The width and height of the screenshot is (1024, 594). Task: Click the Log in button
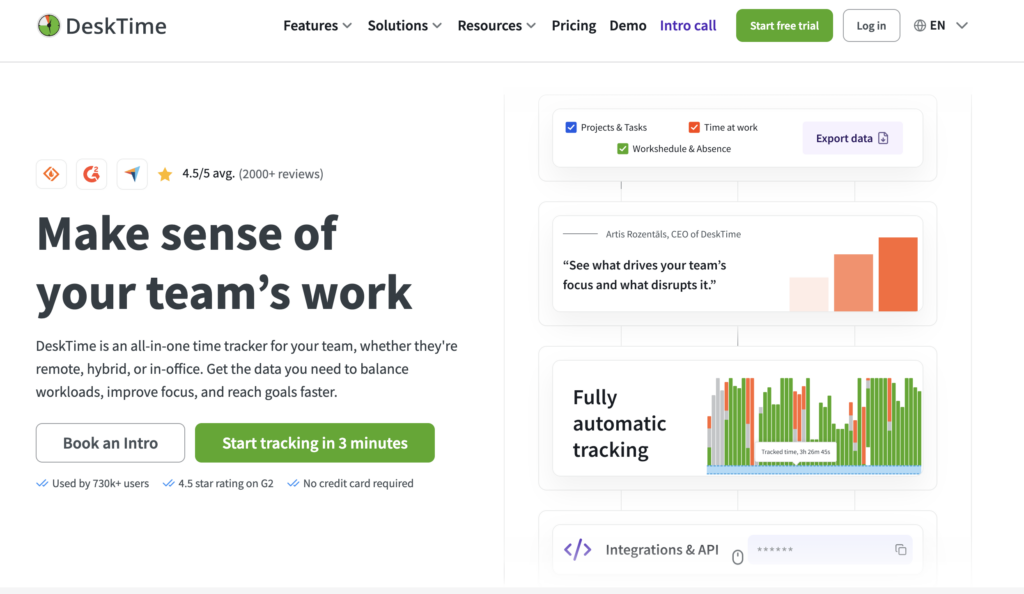871,25
